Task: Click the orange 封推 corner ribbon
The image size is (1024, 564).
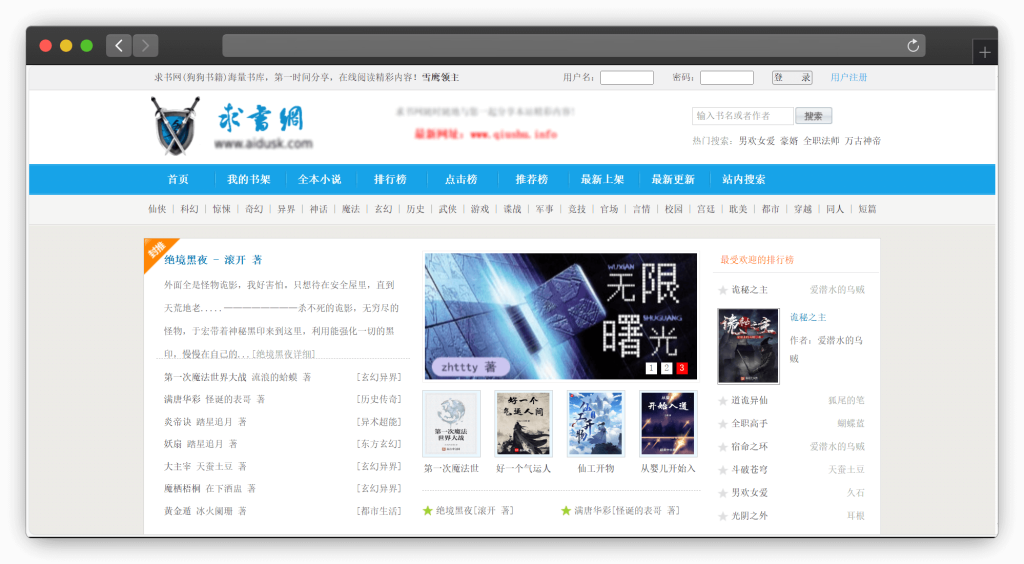Action: [x=158, y=251]
